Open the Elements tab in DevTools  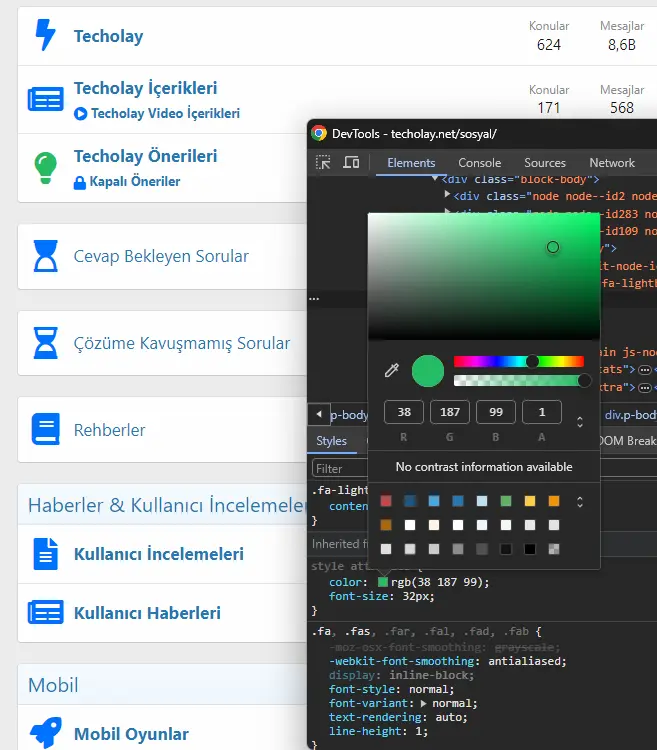coord(411,163)
